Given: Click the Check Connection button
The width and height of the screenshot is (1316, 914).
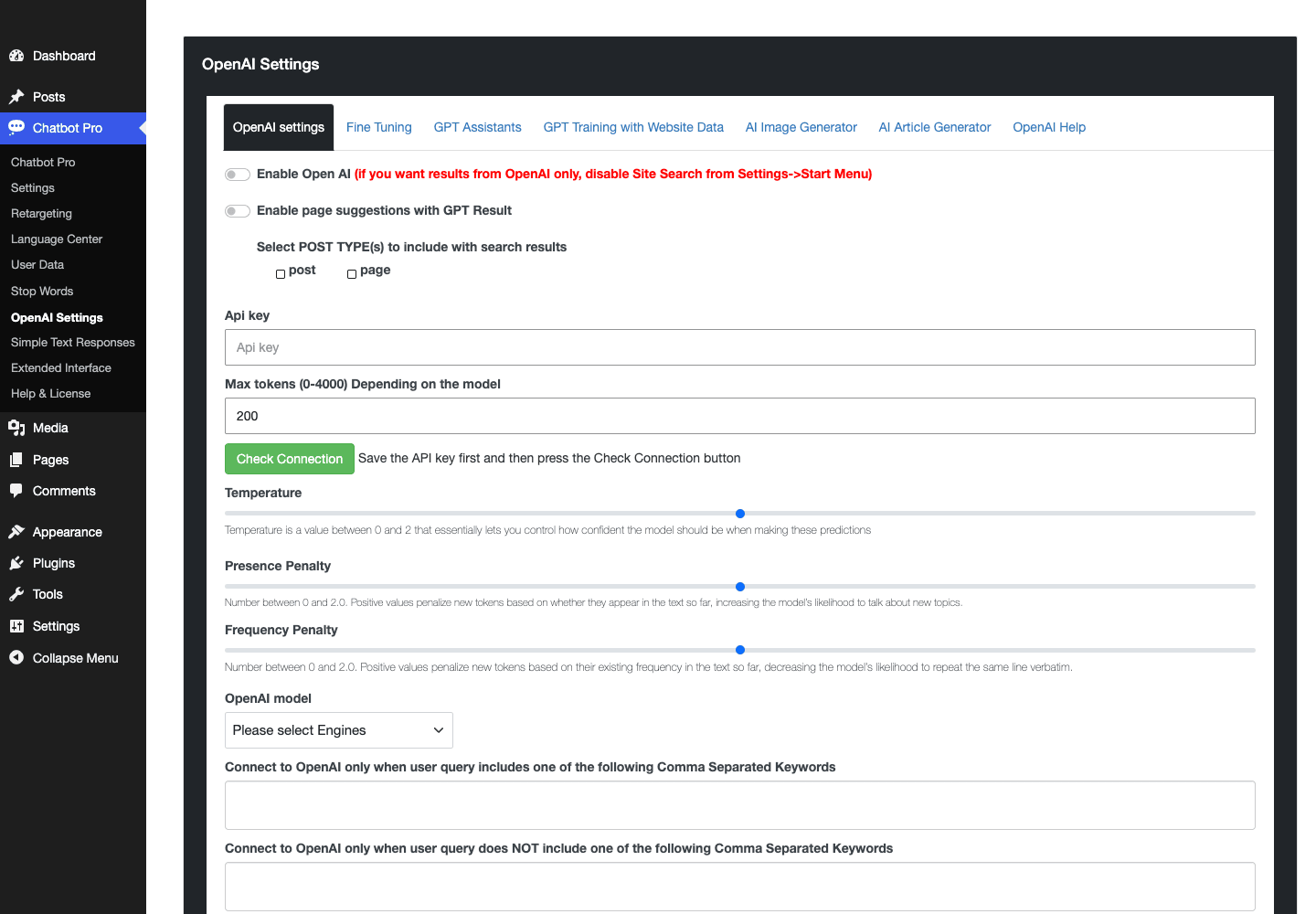Looking at the screenshot, I should click(290, 459).
